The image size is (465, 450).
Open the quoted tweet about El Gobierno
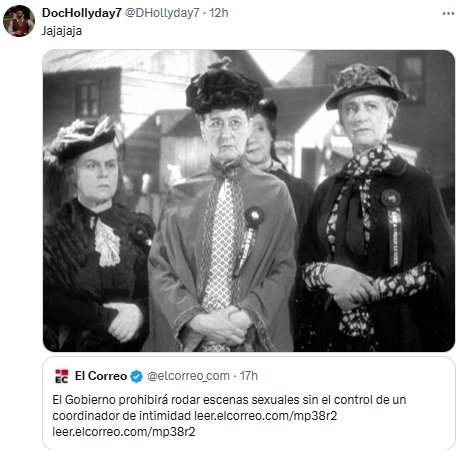coord(249,403)
